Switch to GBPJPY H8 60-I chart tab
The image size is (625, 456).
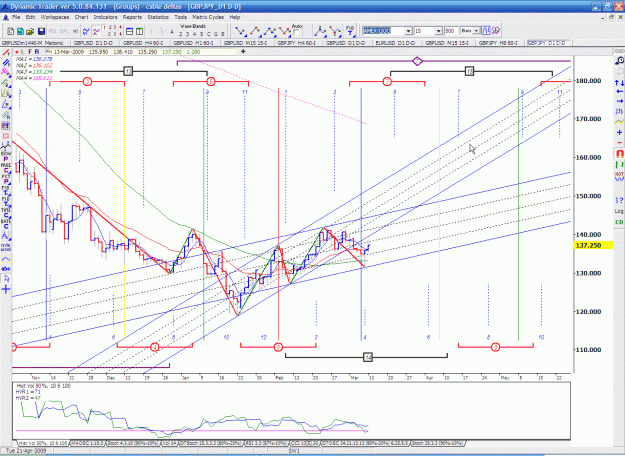point(498,43)
